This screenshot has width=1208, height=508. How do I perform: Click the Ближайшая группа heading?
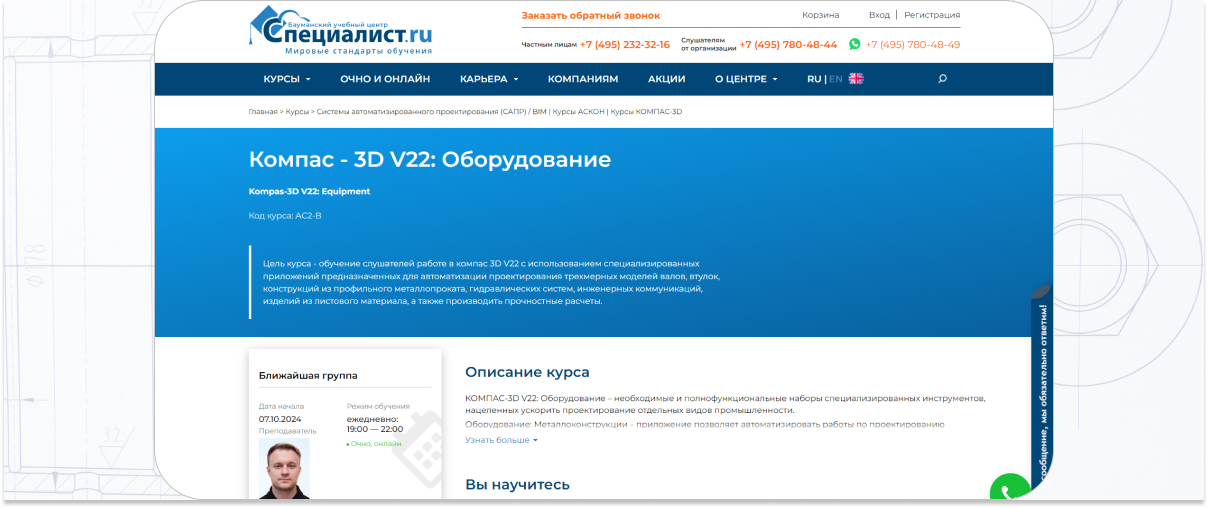tap(308, 376)
